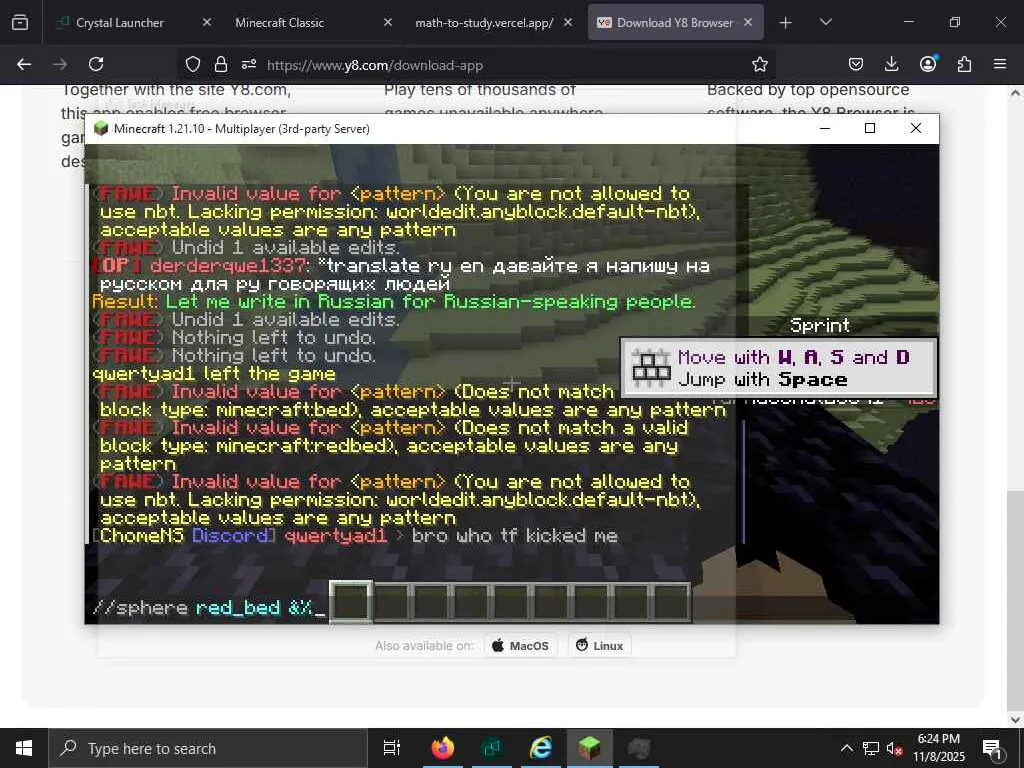
Task: Click the Minecraft window title bar icon
Action: coord(101,129)
